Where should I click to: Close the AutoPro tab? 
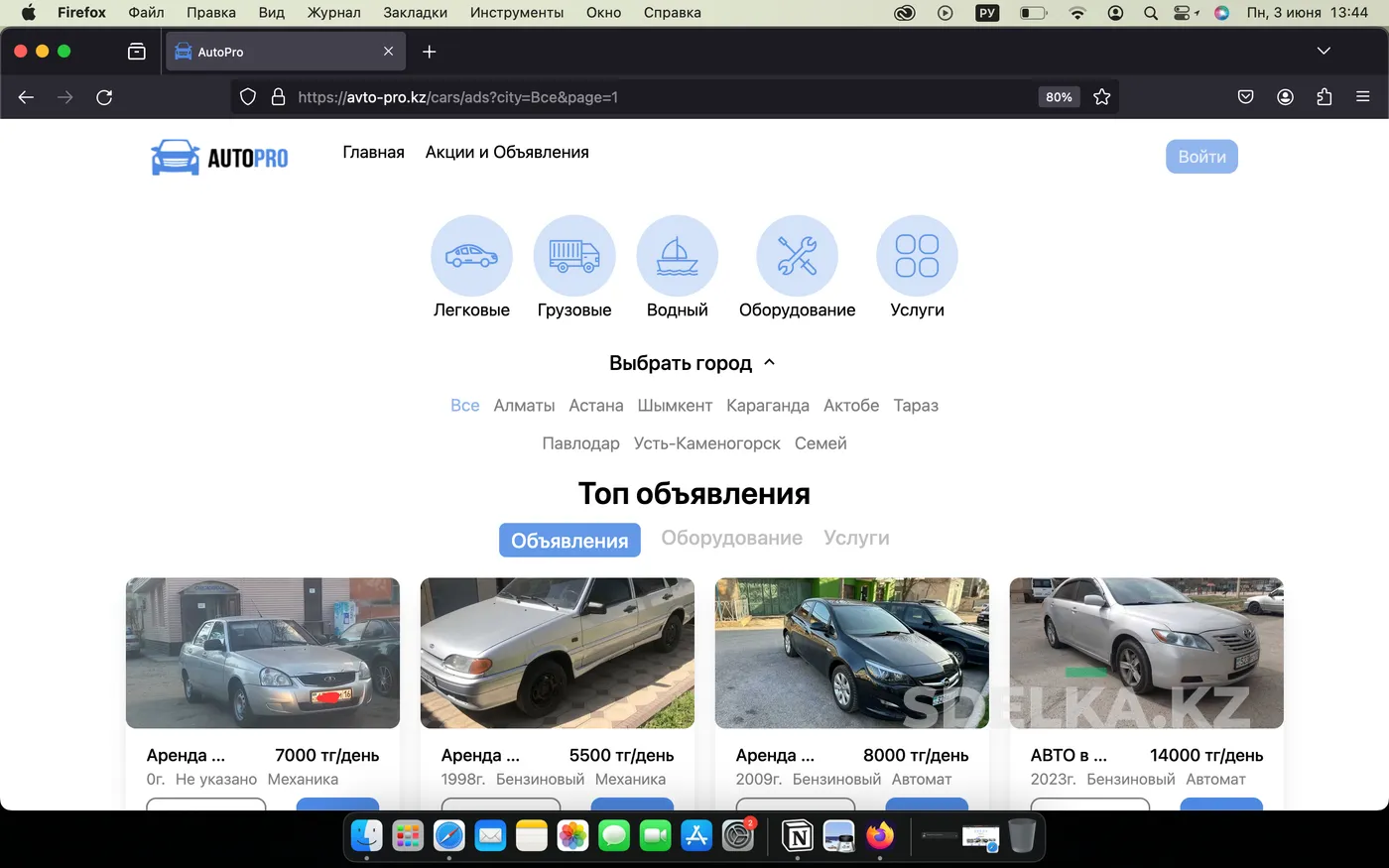point(388,52)
